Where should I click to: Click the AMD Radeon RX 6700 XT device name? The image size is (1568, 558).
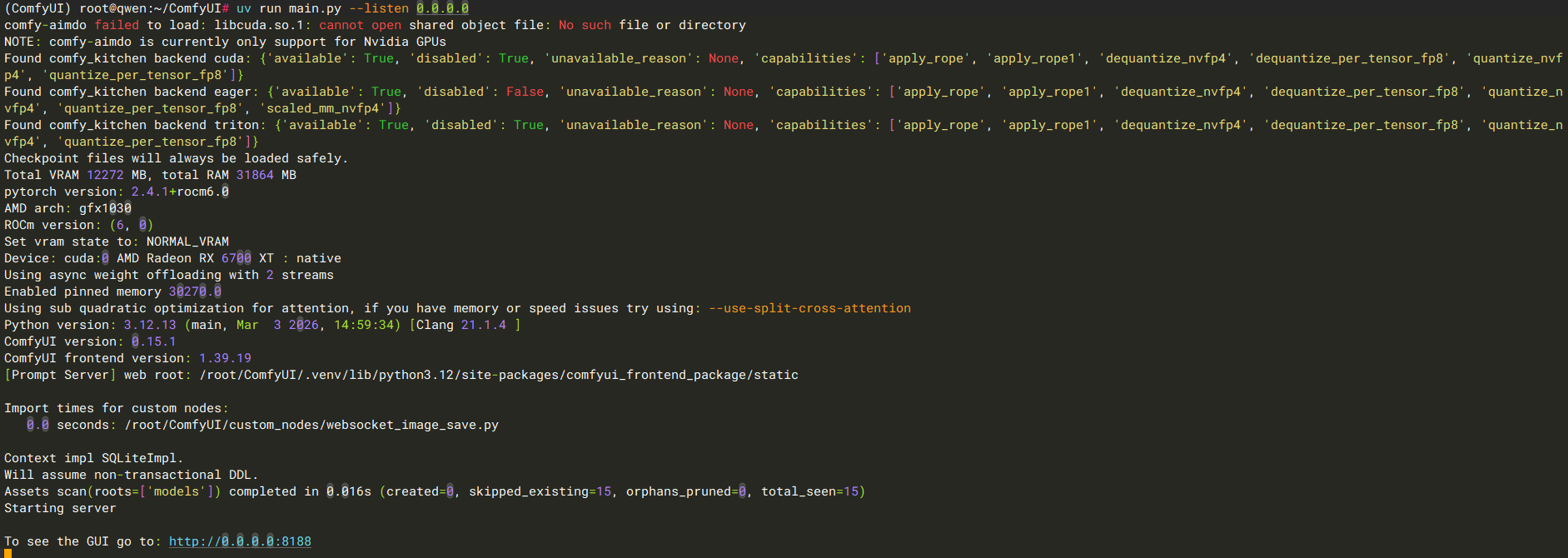[195, 258]
